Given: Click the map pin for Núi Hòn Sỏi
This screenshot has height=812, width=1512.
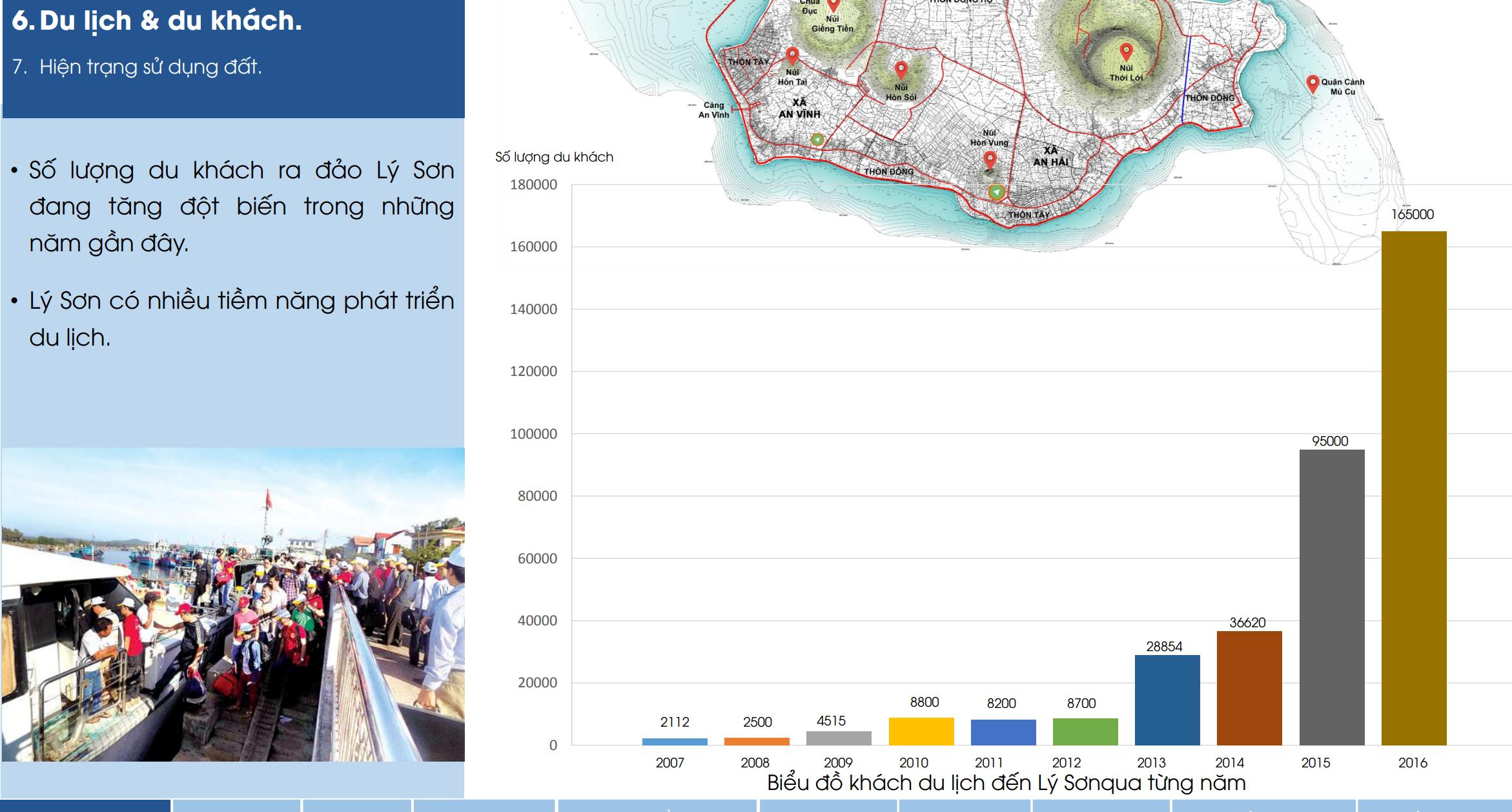Looking at the screenshot, I should pos(901,69).
